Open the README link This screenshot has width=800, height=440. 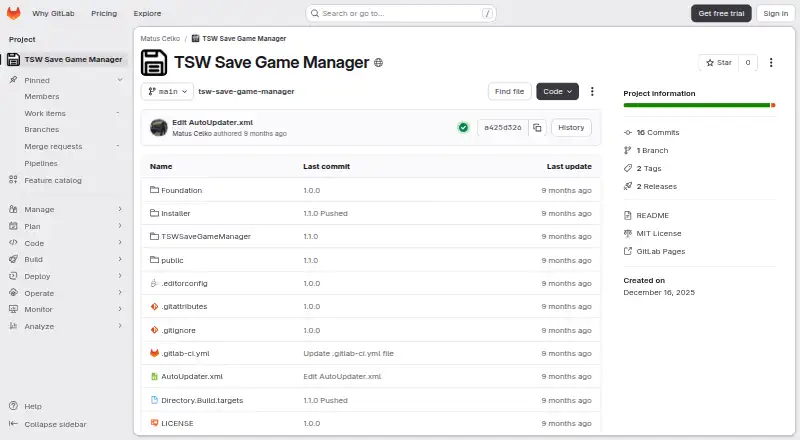click(653, 215)
